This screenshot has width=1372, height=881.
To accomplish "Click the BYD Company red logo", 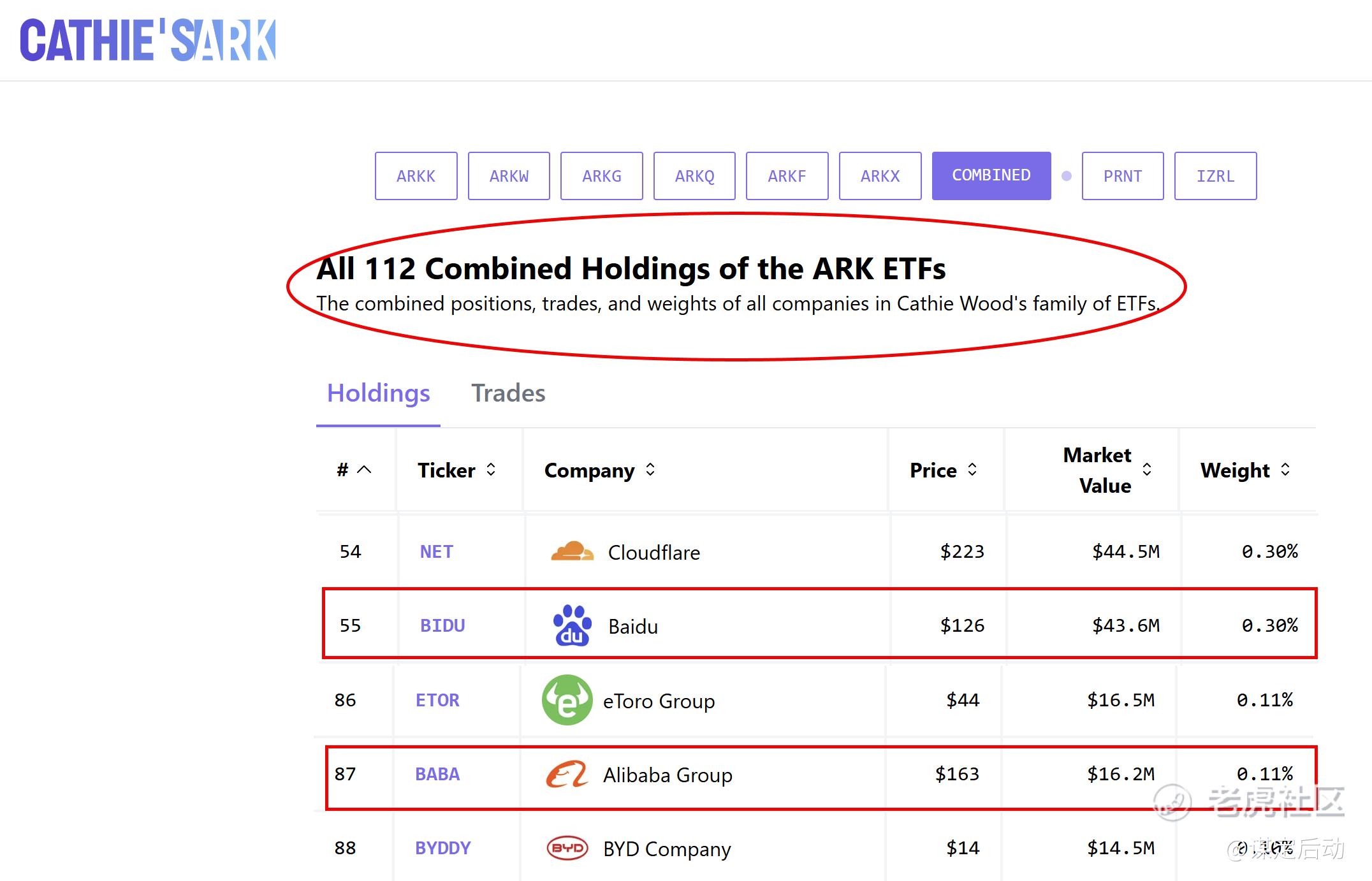I will pyautogui.click(x=567, y=848).
